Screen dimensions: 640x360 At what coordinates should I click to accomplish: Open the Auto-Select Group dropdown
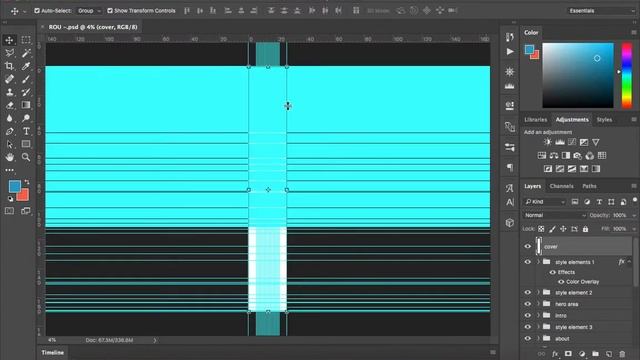point(89,11)
